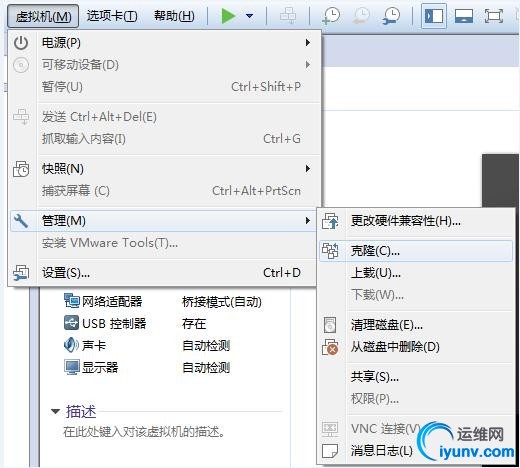The image size is (520, 468).
Task: Choose 清理磁盘(E)... in submenu
Action: 416,325
